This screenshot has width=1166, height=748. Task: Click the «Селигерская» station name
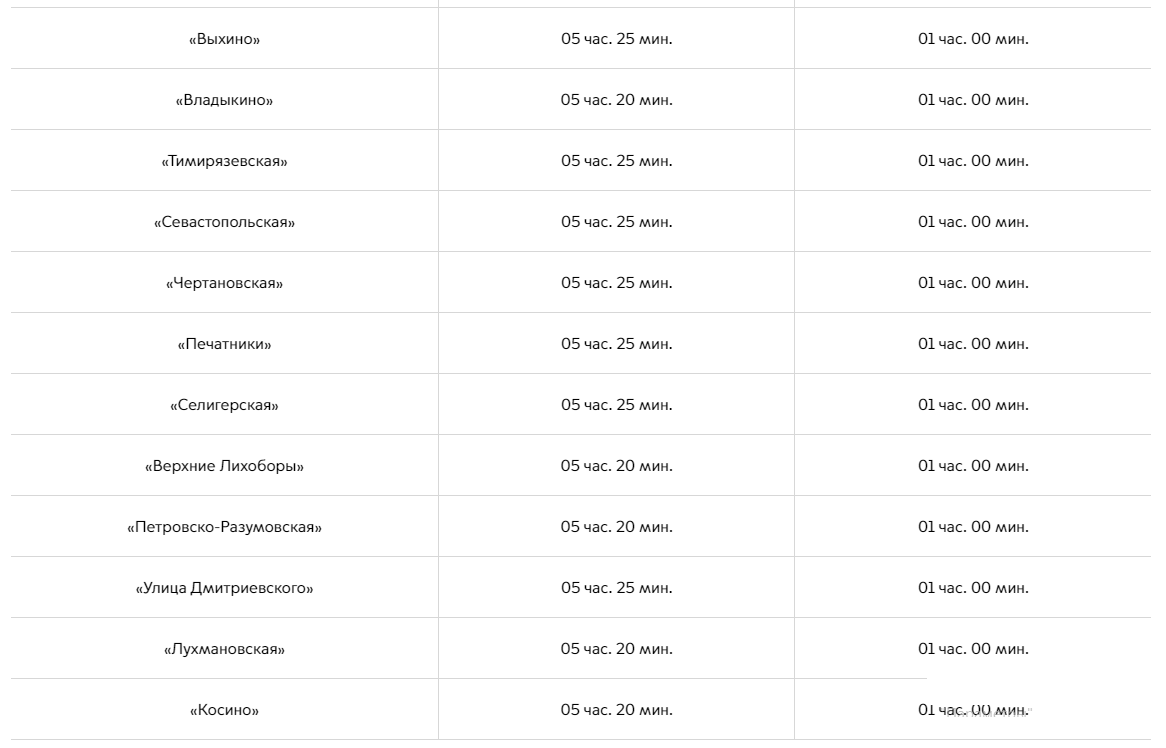point(224,405)
